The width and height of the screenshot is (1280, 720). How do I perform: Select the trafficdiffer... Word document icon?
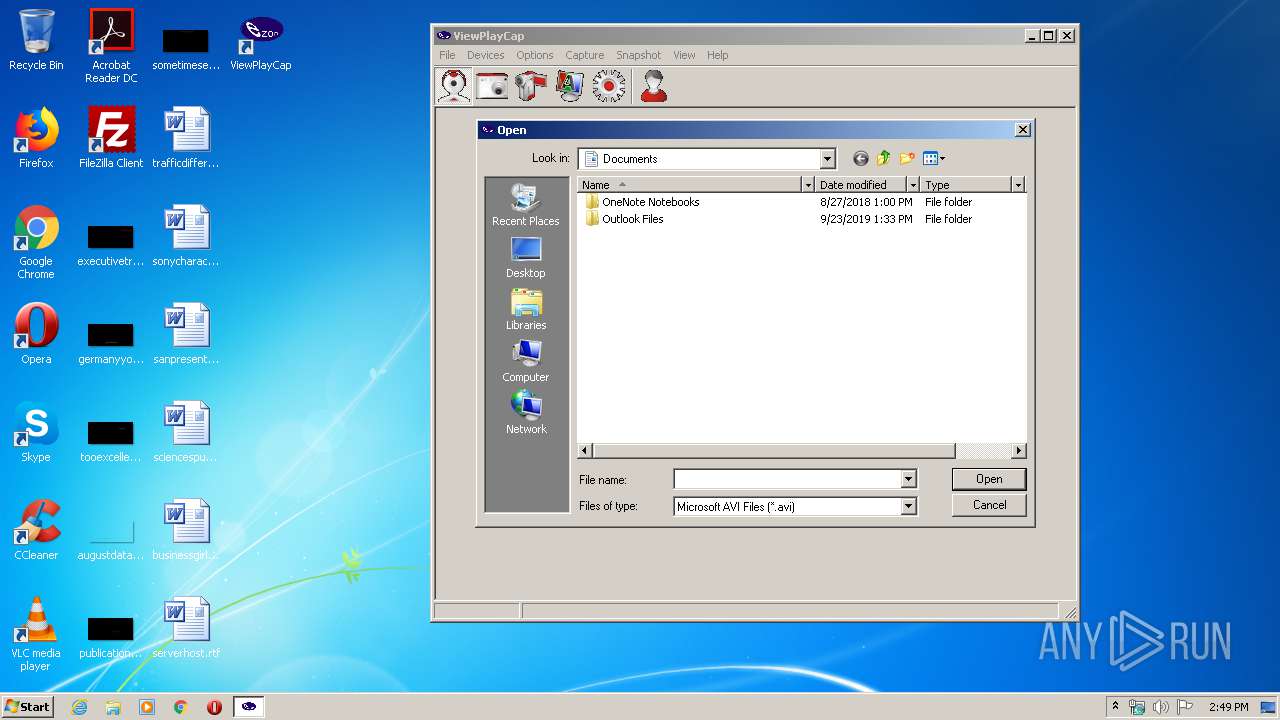[186, 138]
